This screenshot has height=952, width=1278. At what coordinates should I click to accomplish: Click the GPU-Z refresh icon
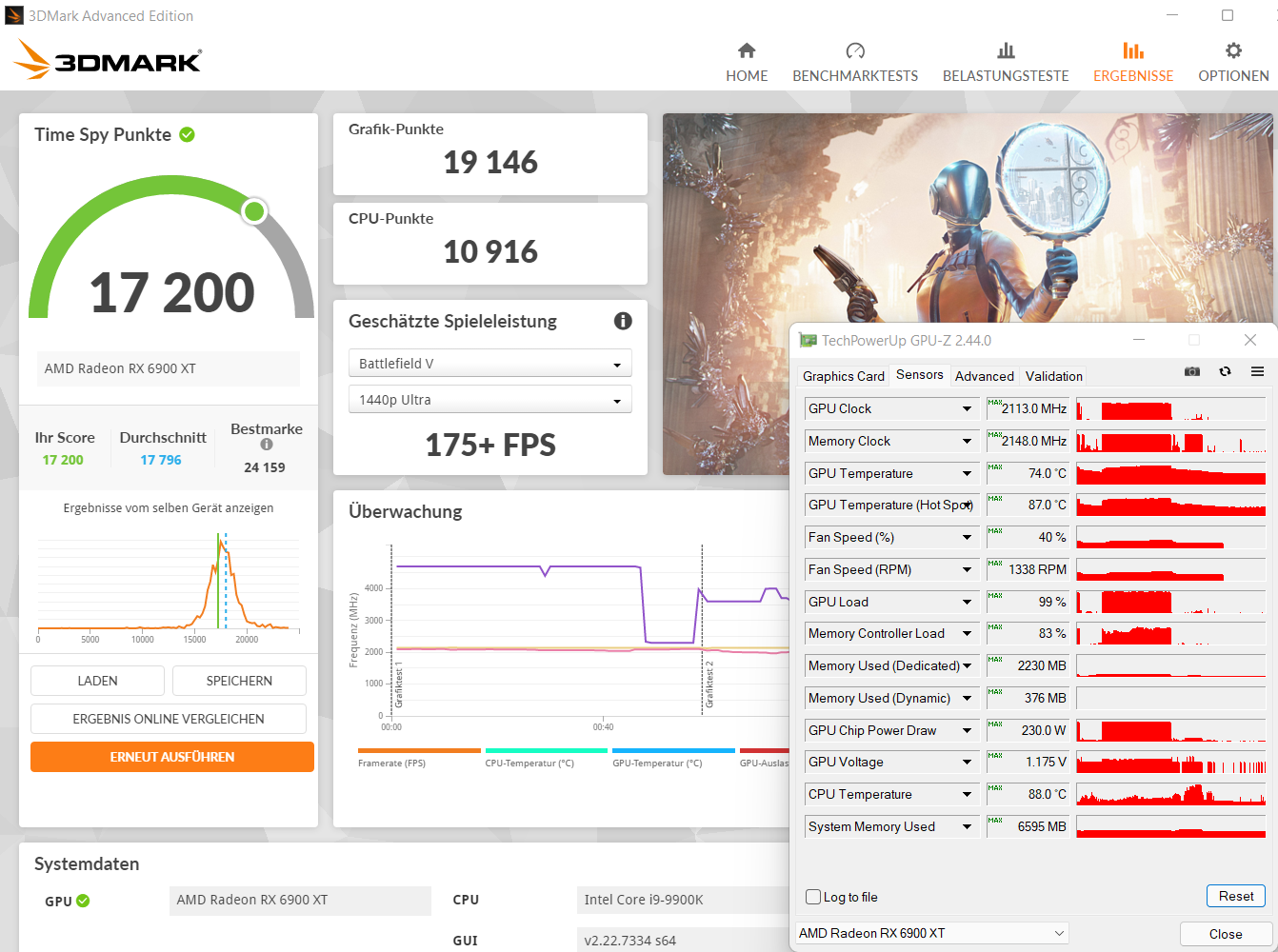(1225, 371)
